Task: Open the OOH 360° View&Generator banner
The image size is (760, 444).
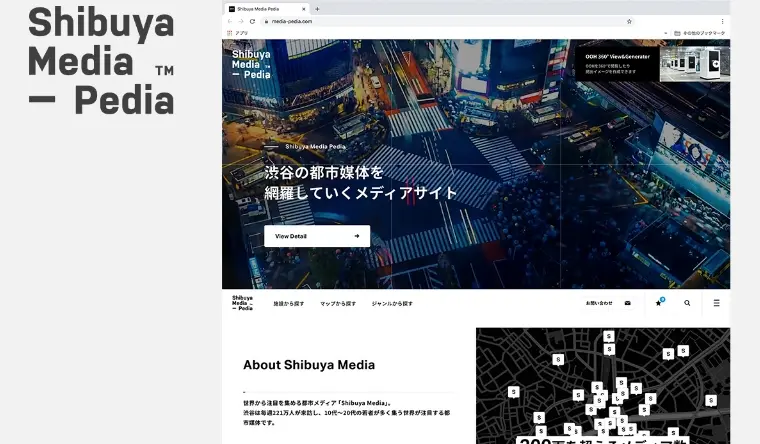Action: click(652, 64)
